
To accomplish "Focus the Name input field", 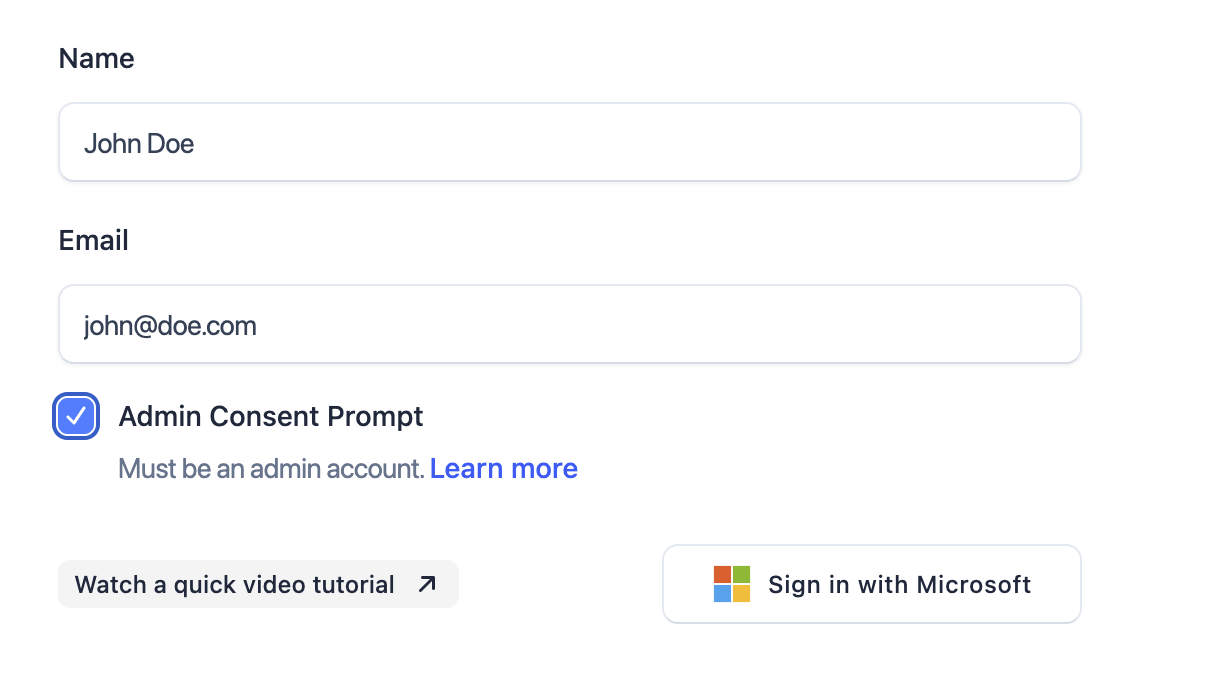I will click(x=569, y=142).
